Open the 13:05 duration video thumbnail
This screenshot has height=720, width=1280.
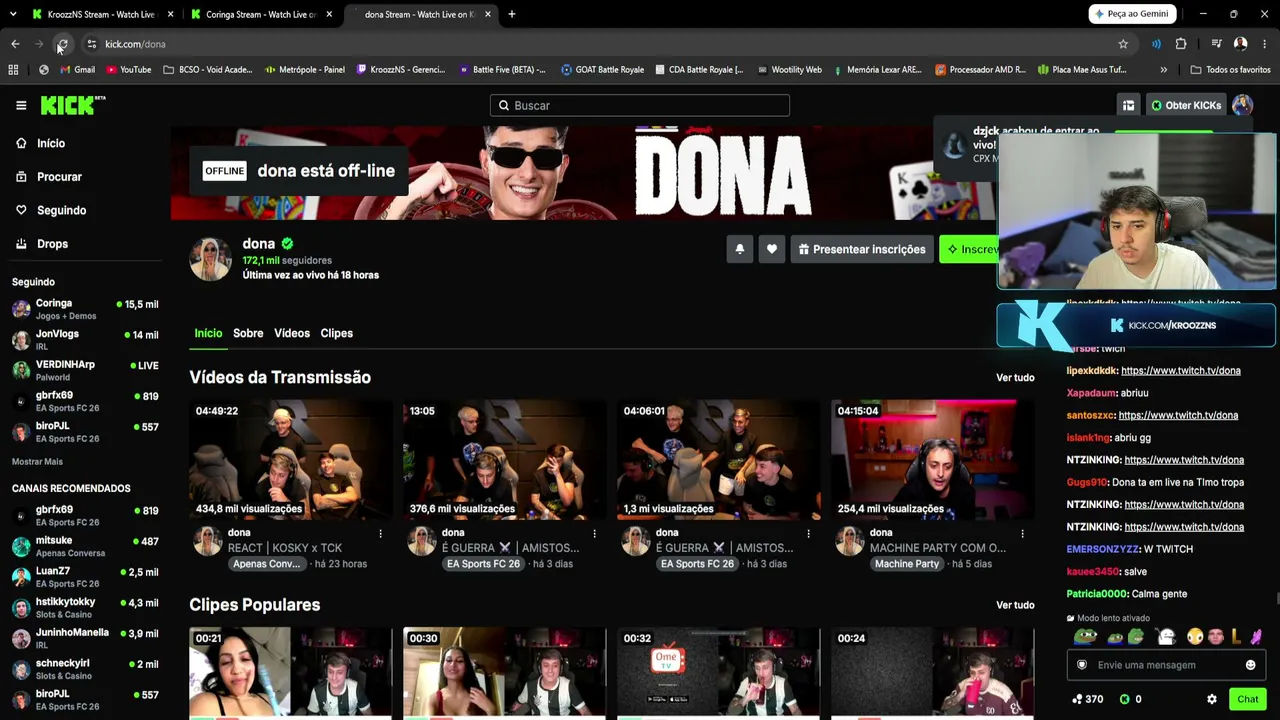[505, 460]
